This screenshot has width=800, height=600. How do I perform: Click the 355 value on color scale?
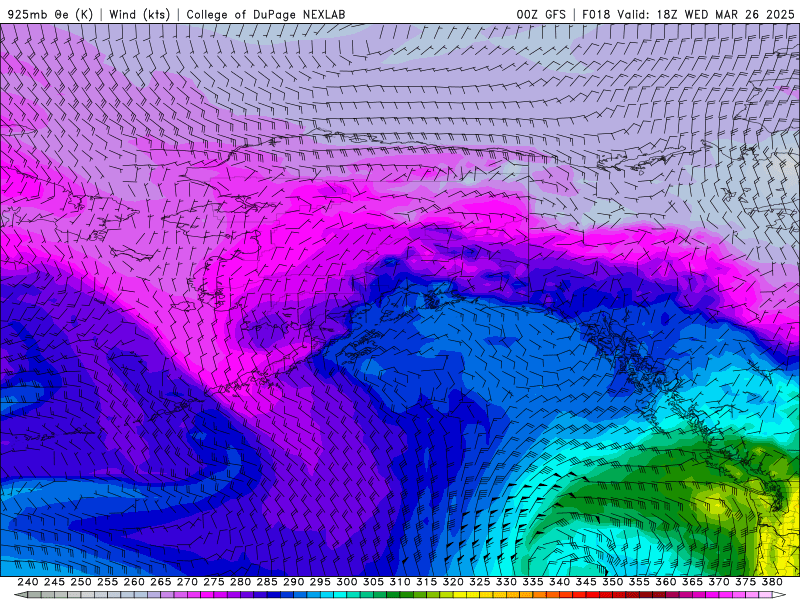tap(639, 582)
